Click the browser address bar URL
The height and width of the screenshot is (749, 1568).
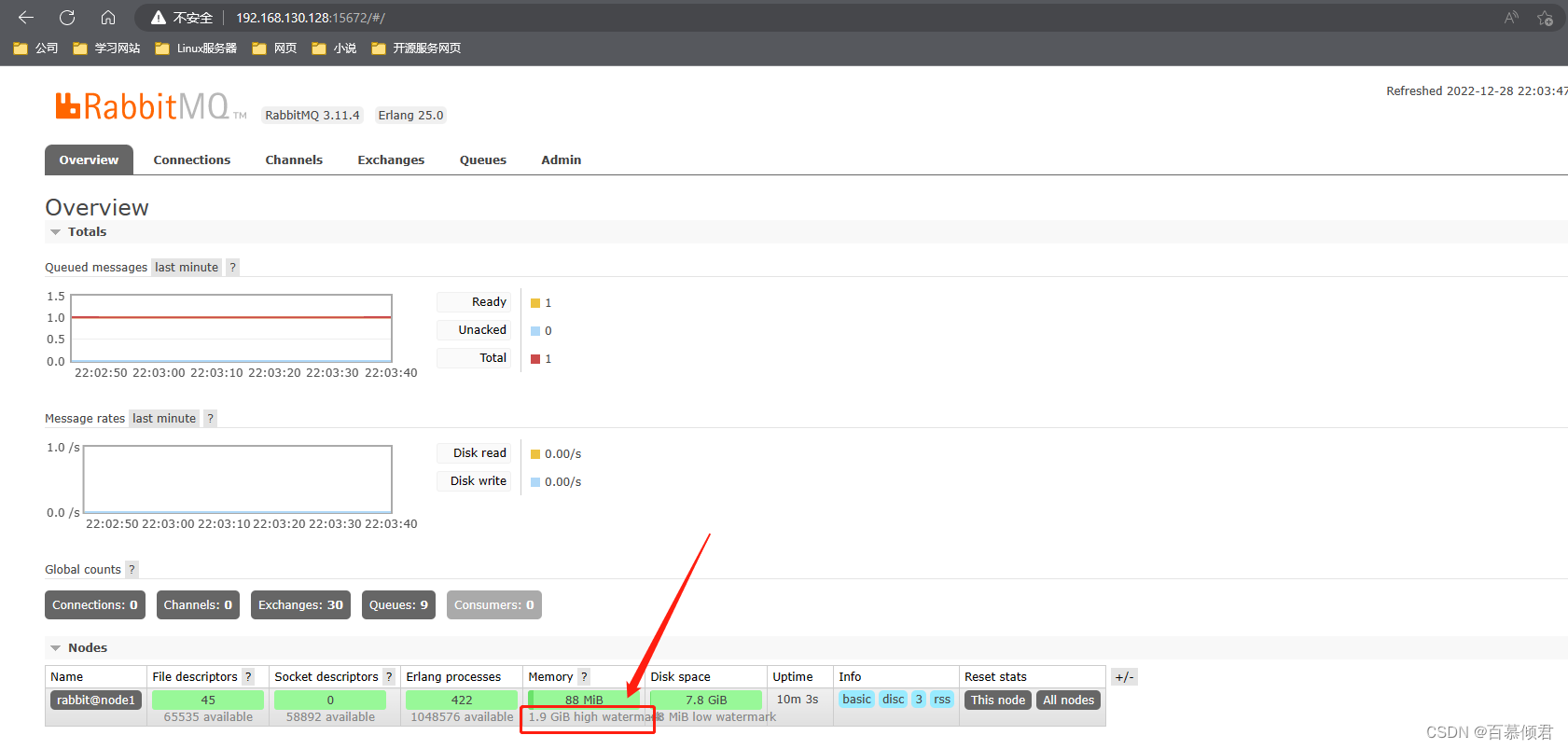[x=310, y=18]
